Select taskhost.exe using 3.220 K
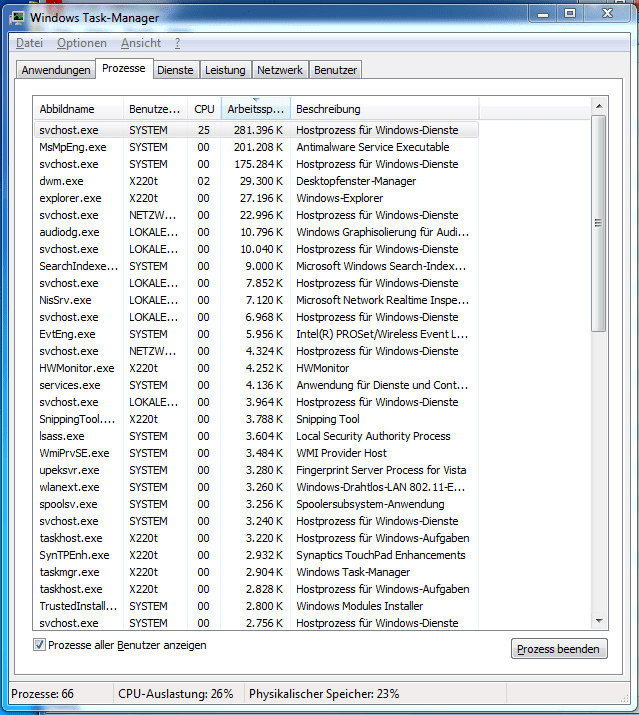The width and height of the screenshot is (639, 715). click(x=256, y=539)
